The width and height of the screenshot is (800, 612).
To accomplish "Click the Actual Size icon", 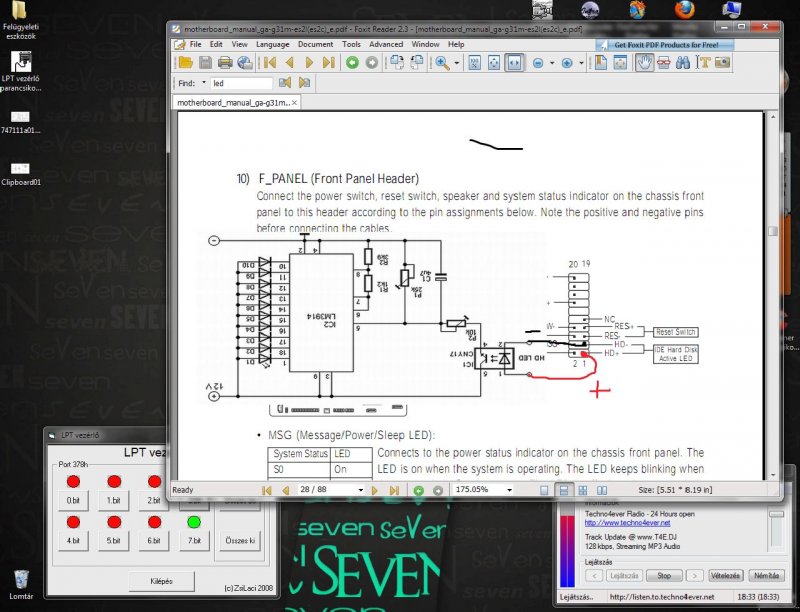I will pyautogui.click(x=474, y=63).
